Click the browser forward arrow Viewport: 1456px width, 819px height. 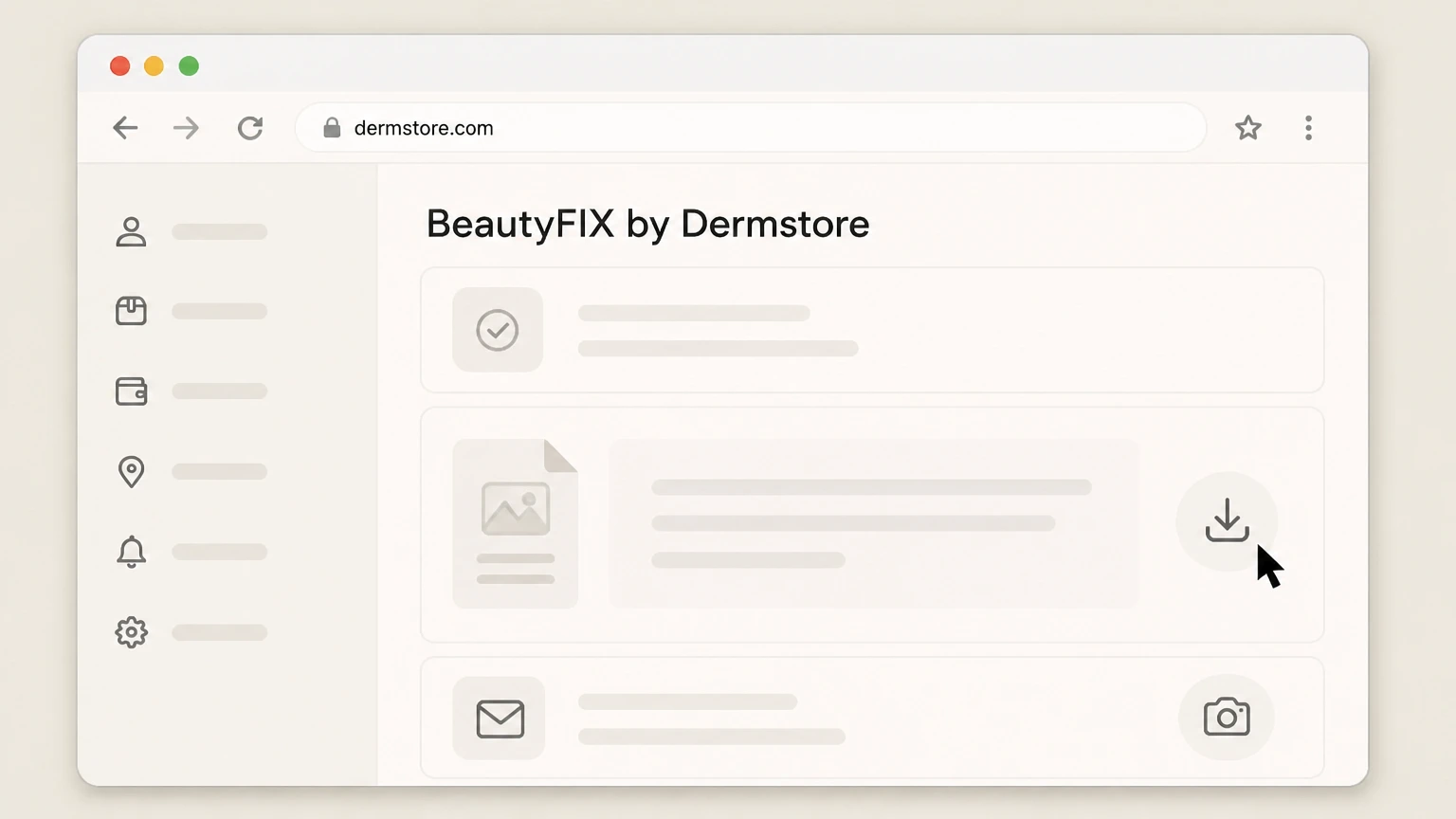187,128
